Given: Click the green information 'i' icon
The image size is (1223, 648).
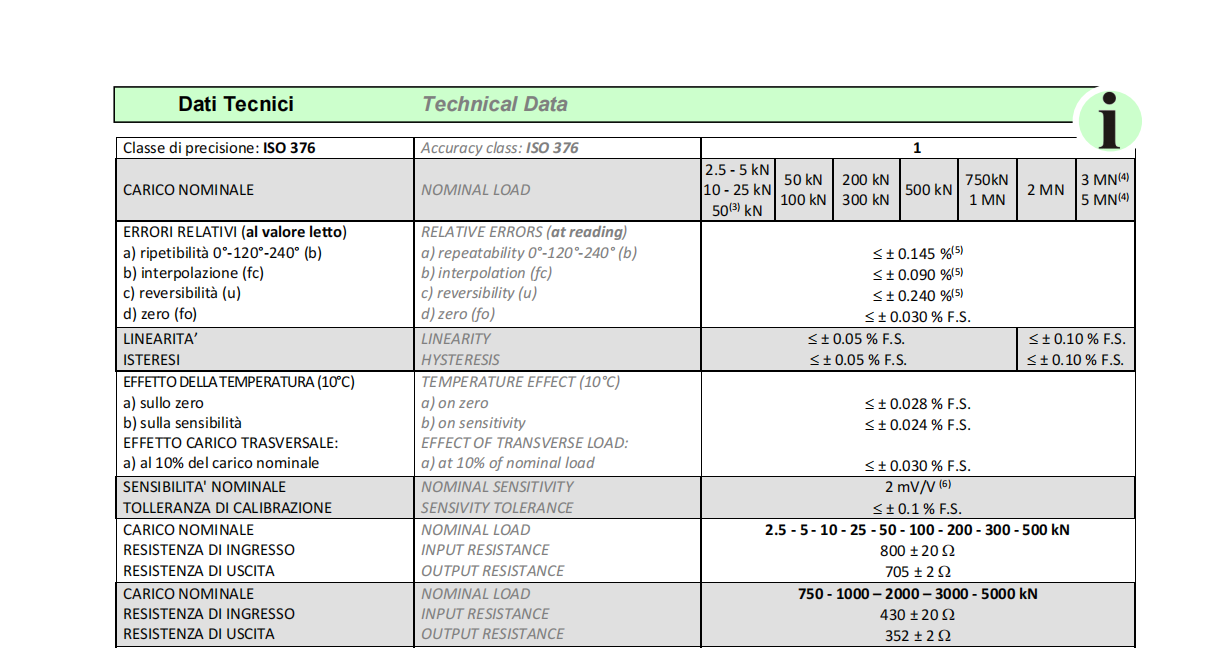Looking at the screenshot, I should coord(1107,121).
